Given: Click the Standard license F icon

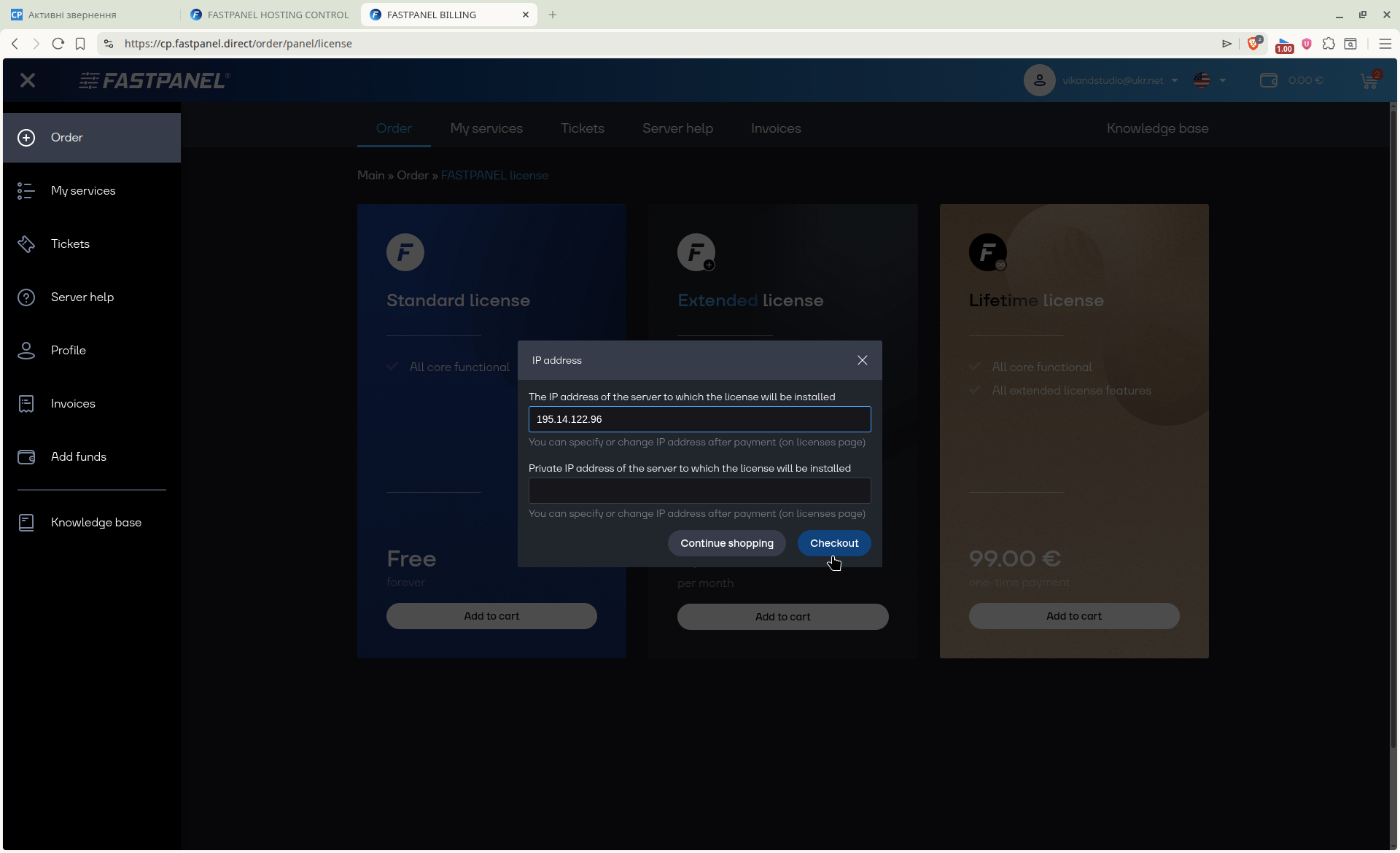Looking at the screenshot, I should pyautogui.click(x=405, y=252).
